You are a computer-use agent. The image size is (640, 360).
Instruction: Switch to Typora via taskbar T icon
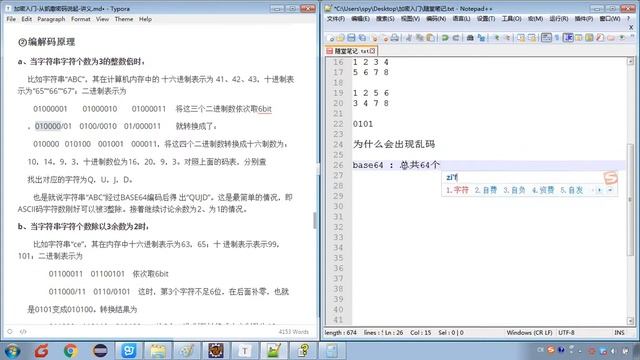coord(244,351)
